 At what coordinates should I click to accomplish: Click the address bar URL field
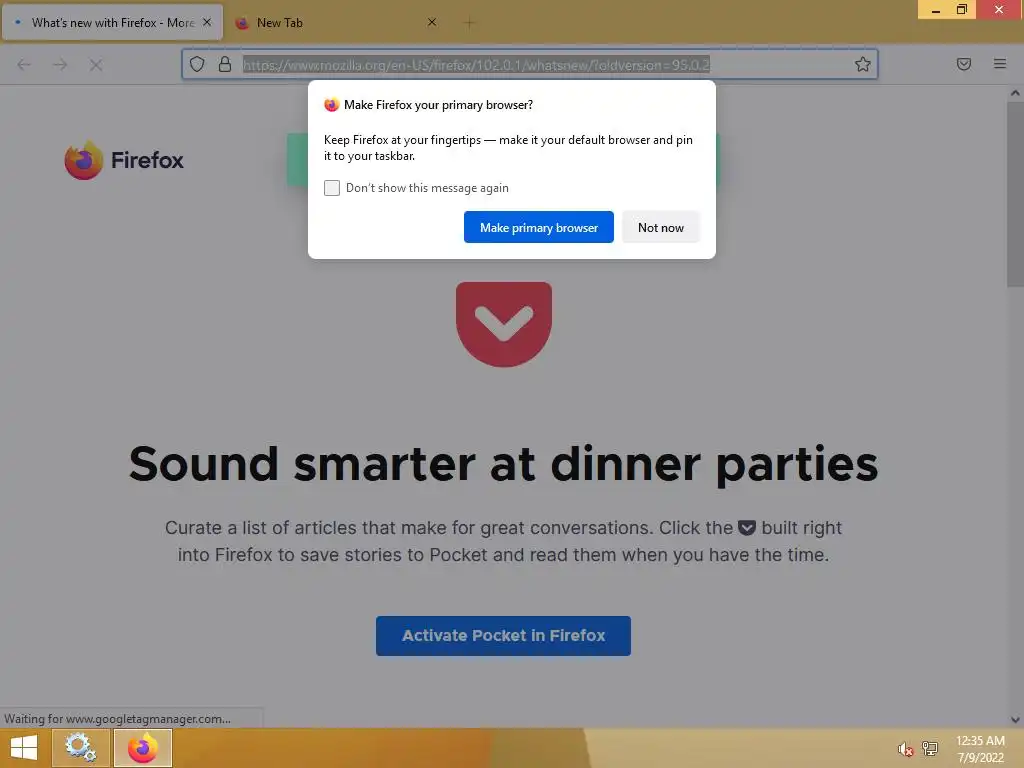pos(530,64)
